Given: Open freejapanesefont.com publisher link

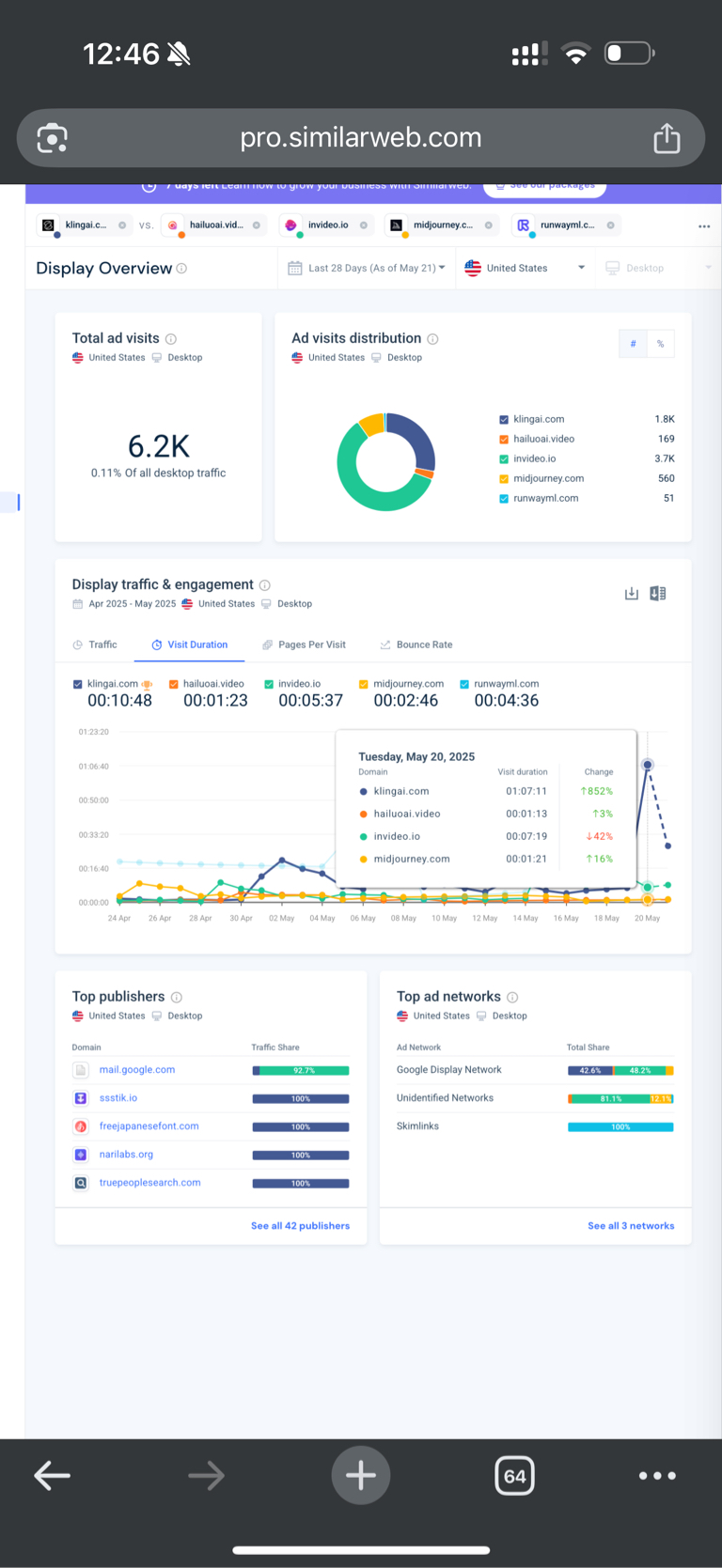Looking at the screenshot, I should pyautogui.click(x=149, y=1126).
